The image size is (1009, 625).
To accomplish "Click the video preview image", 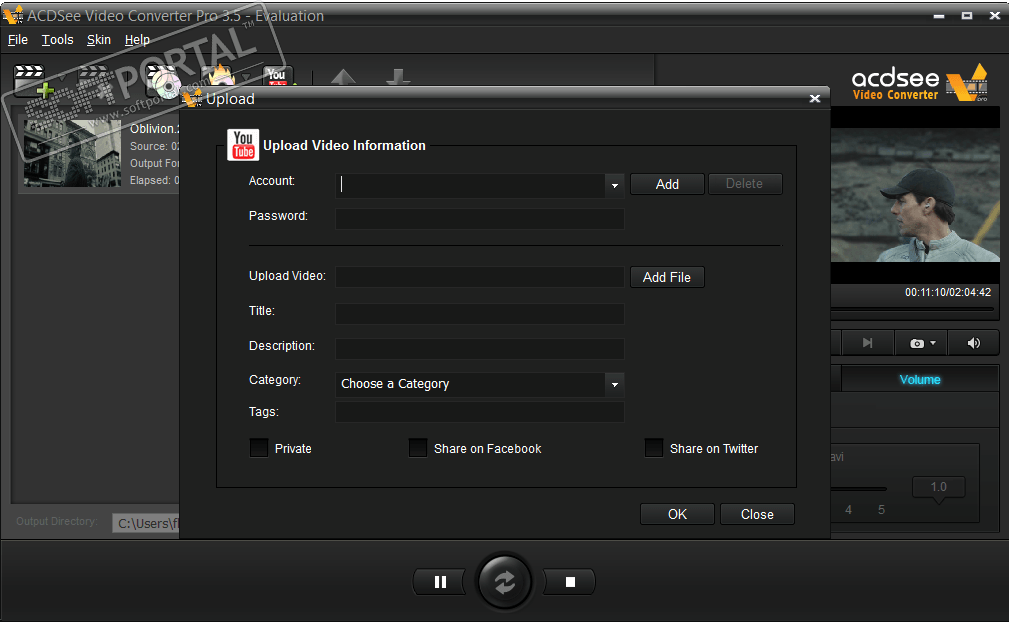I will [x=915, y=195].
